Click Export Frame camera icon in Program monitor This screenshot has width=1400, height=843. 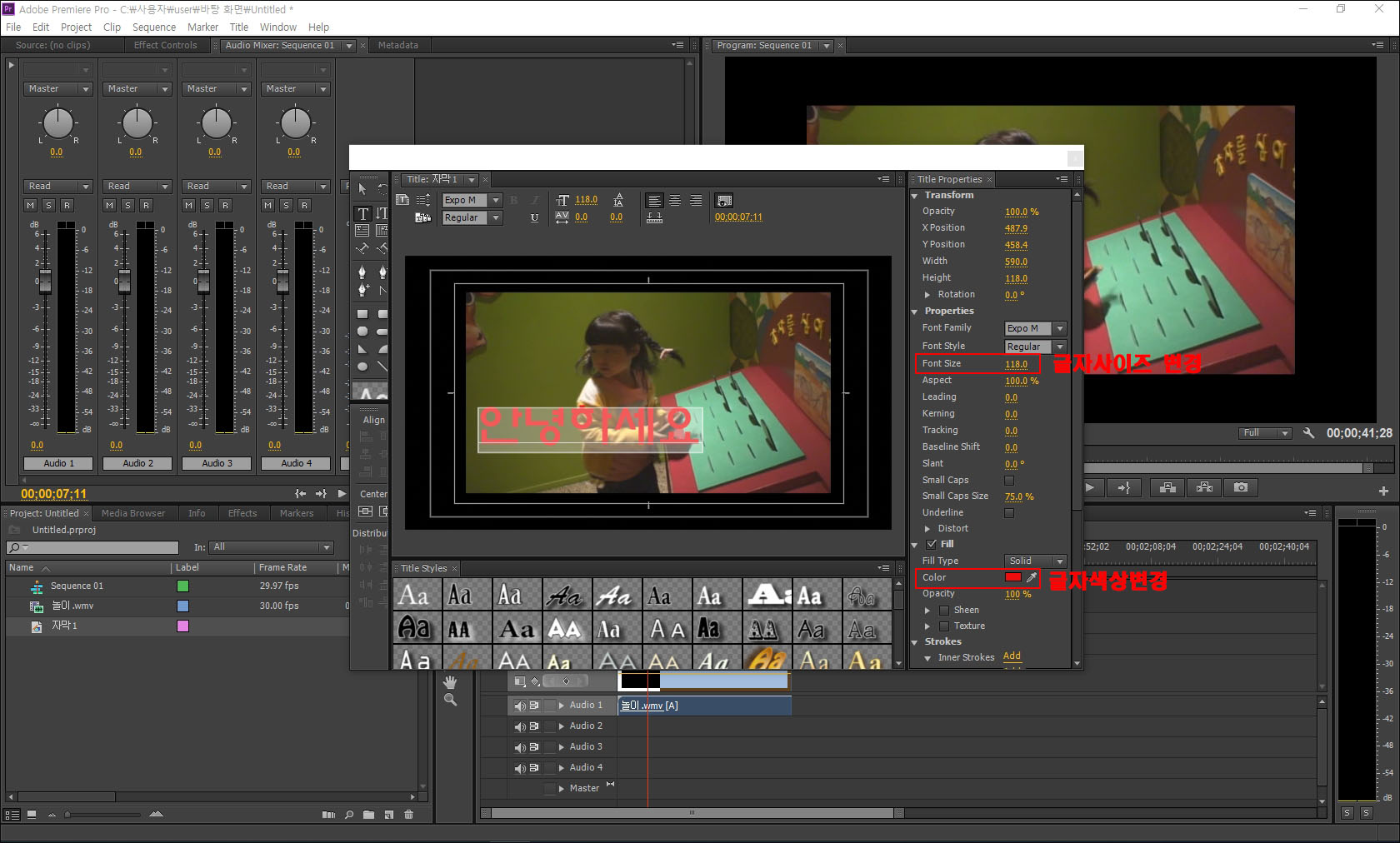pos(1241,487)
